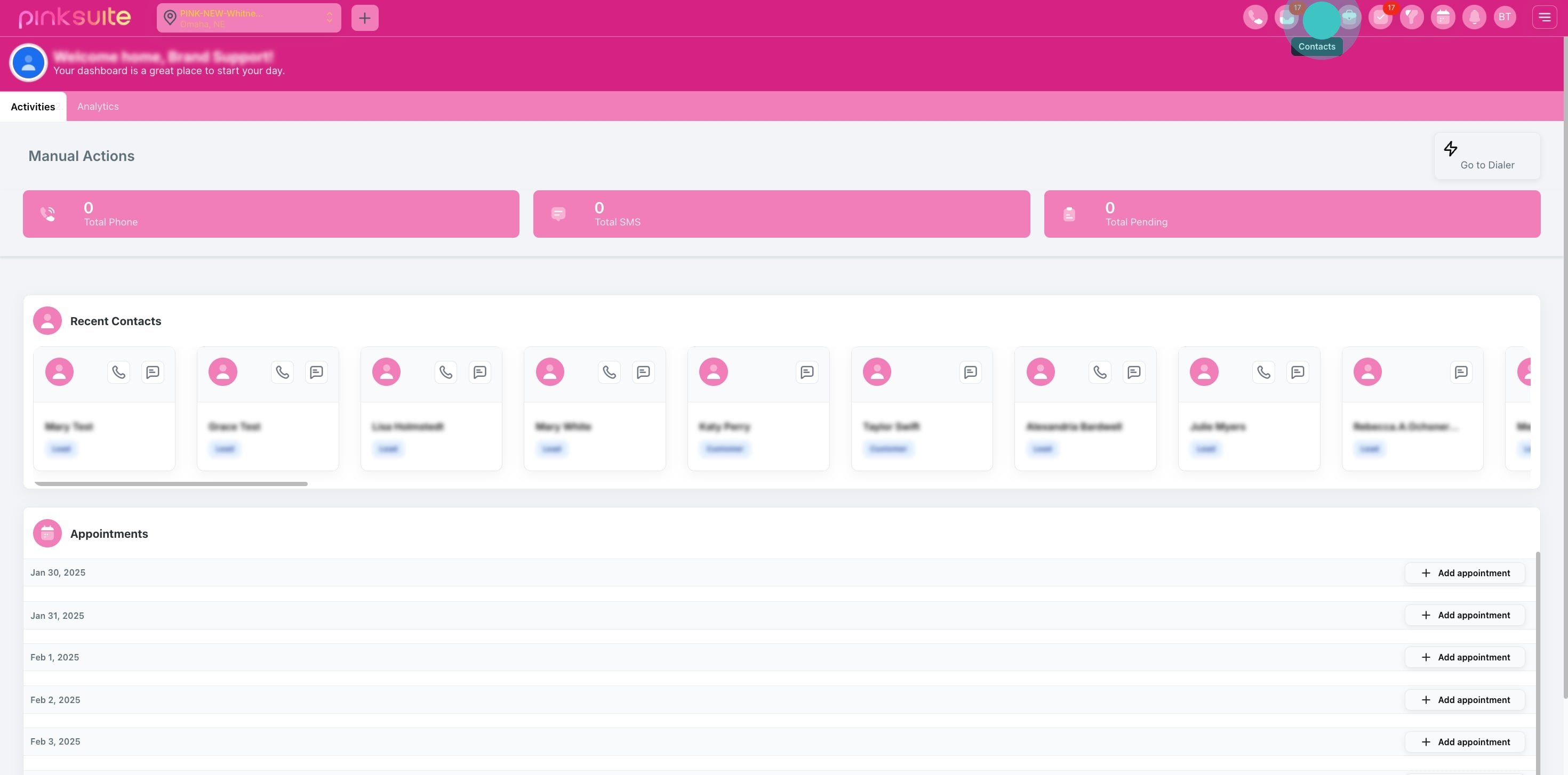This screenshot has width=1568, height=775.
Task: Add appointment for Jan 30, 2025
Action: (1465, 573)
